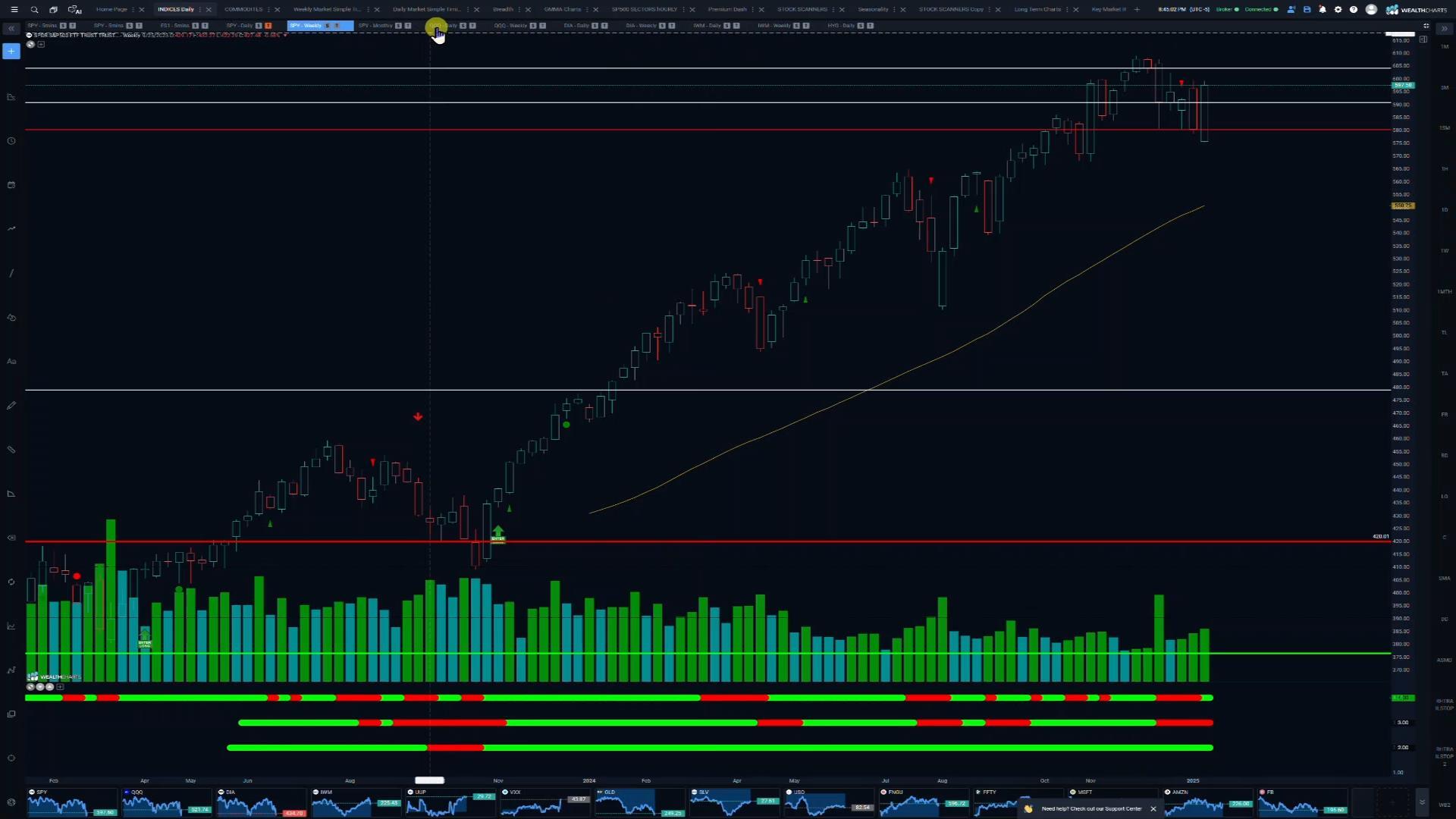The image size is (1456, 819).
Task: Open the SPY mini chart thumbnail
Action: (72, 802)
